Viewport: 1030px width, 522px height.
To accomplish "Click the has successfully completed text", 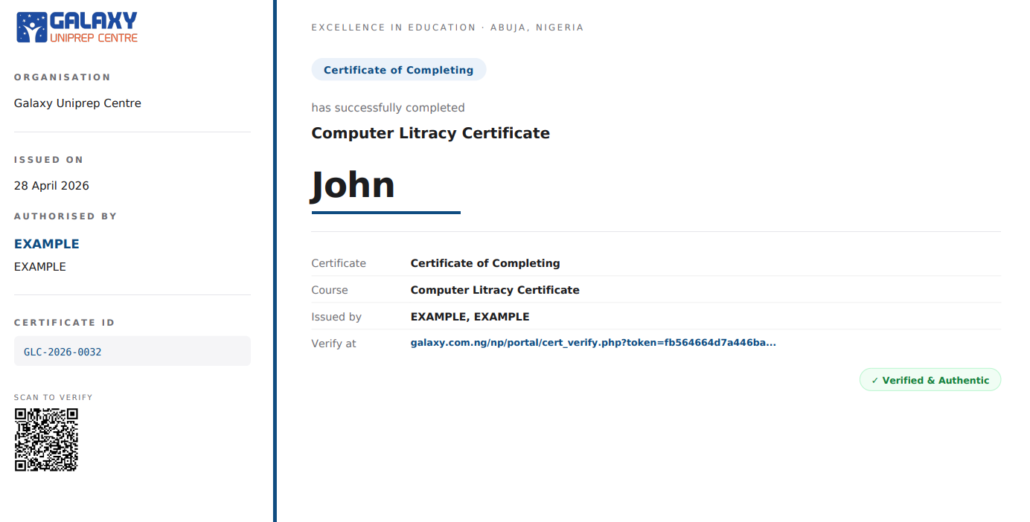I will (388, 108).
